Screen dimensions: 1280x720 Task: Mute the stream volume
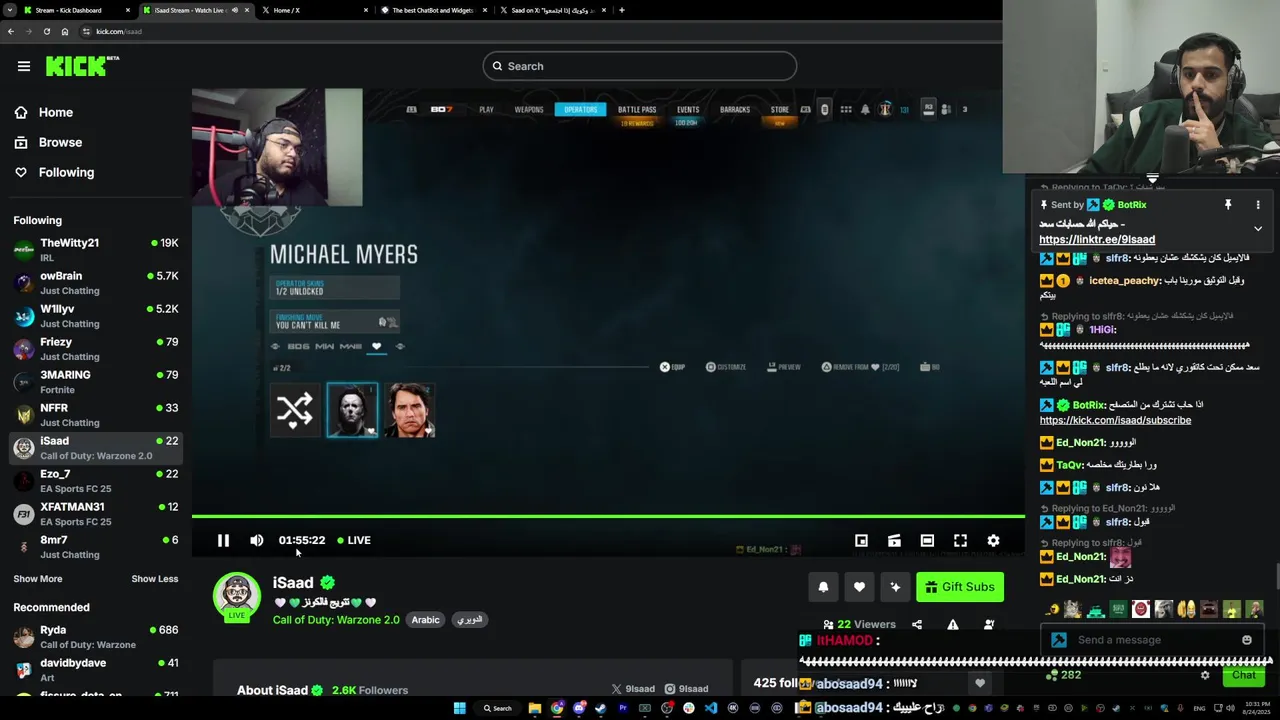click(257, 540)
